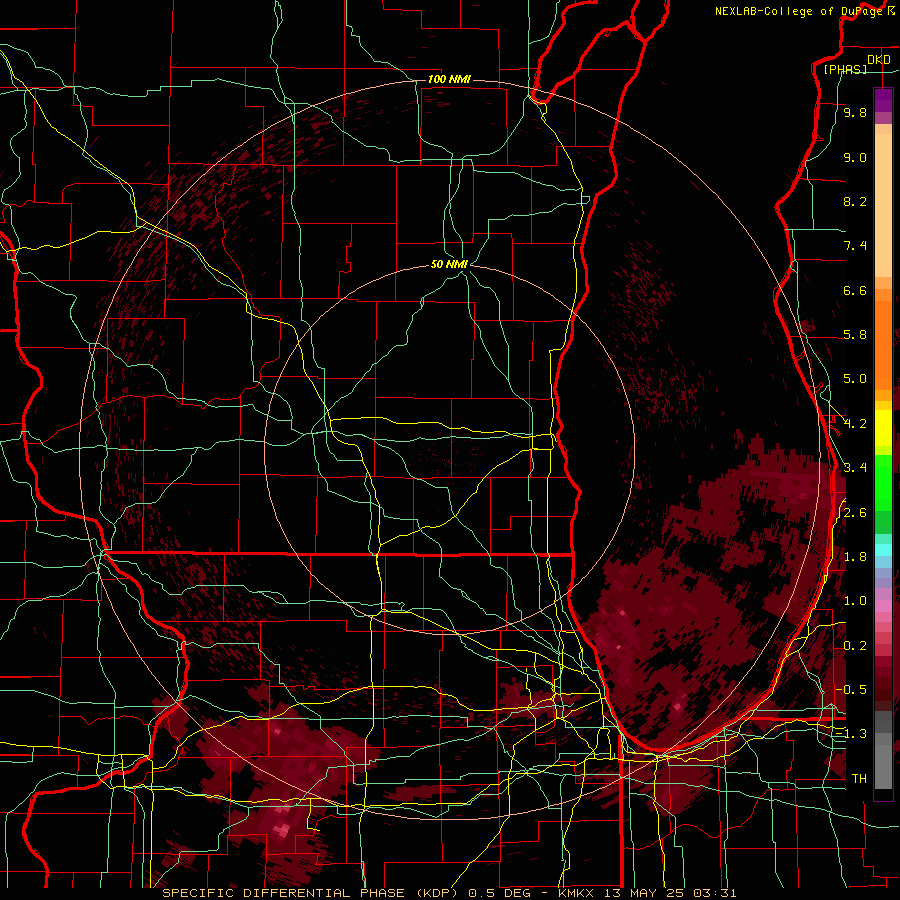Click the -1.3 value on the scale
Image resolution: width=900 pixels, height=900 pixels.
point(851,734)
